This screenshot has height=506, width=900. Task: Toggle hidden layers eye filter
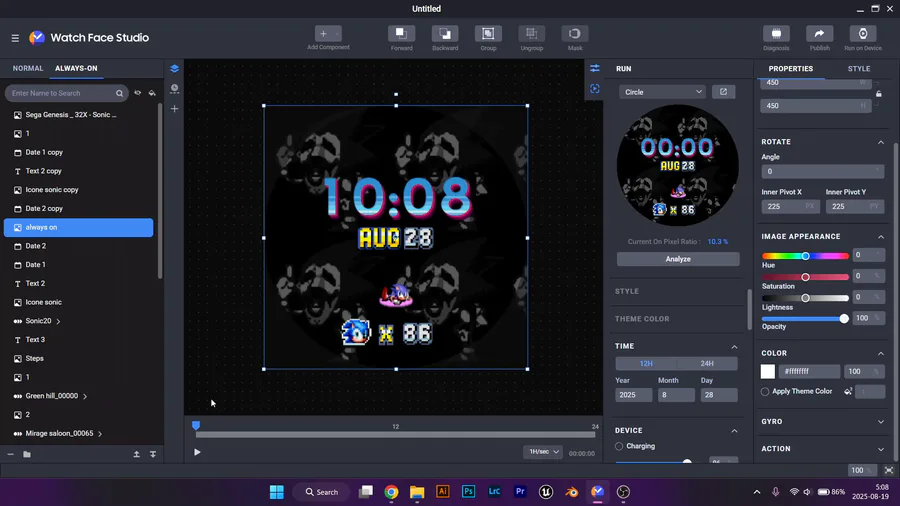pyautogui.click(x=138, y=93)
